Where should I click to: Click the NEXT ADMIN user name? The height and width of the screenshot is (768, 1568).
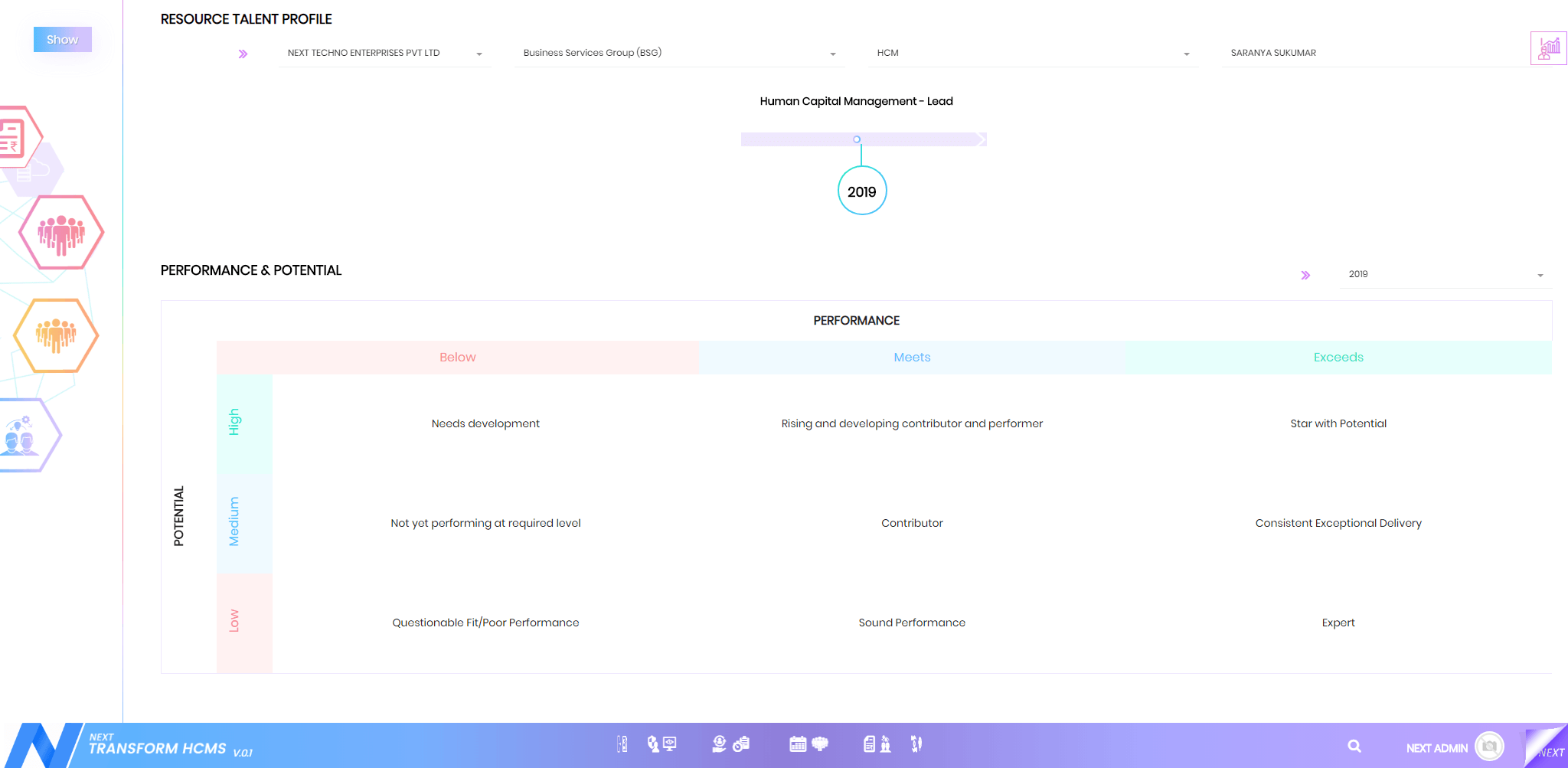[x=1436, y=748]
